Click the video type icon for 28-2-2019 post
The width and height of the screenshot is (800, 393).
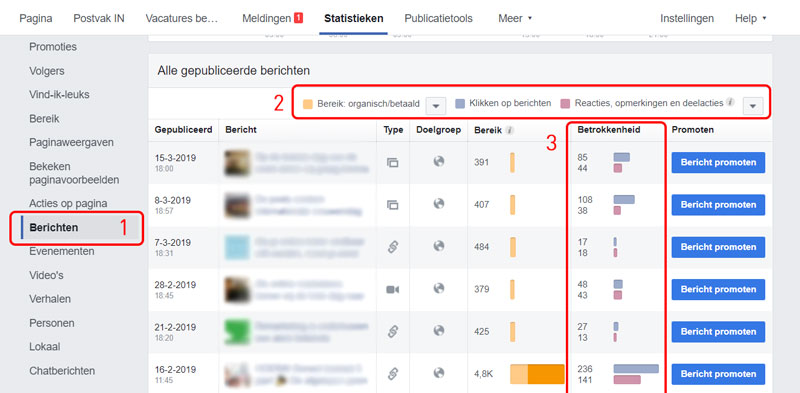[x=392, y=289]
